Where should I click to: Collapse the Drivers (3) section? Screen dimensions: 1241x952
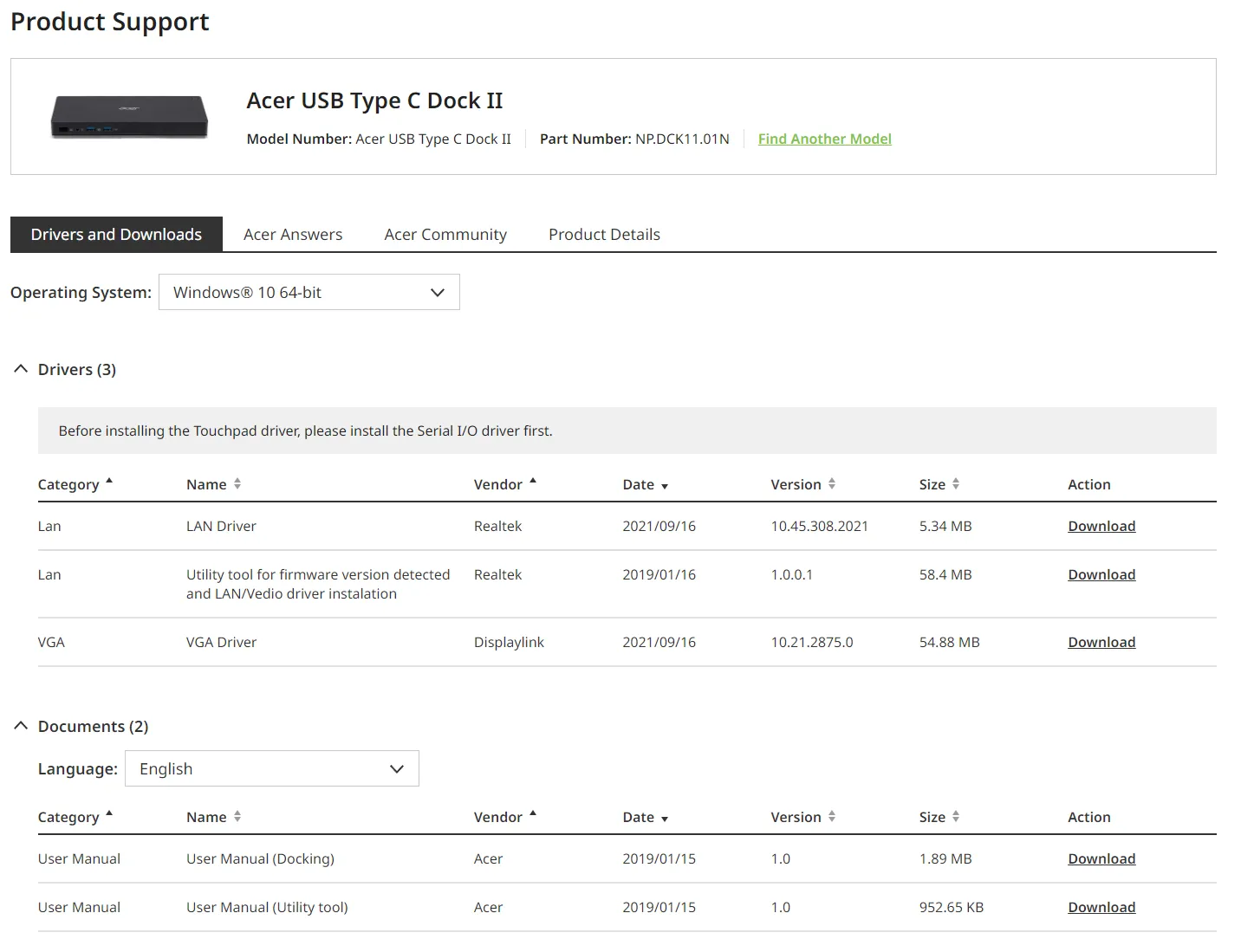pos(21,369)
